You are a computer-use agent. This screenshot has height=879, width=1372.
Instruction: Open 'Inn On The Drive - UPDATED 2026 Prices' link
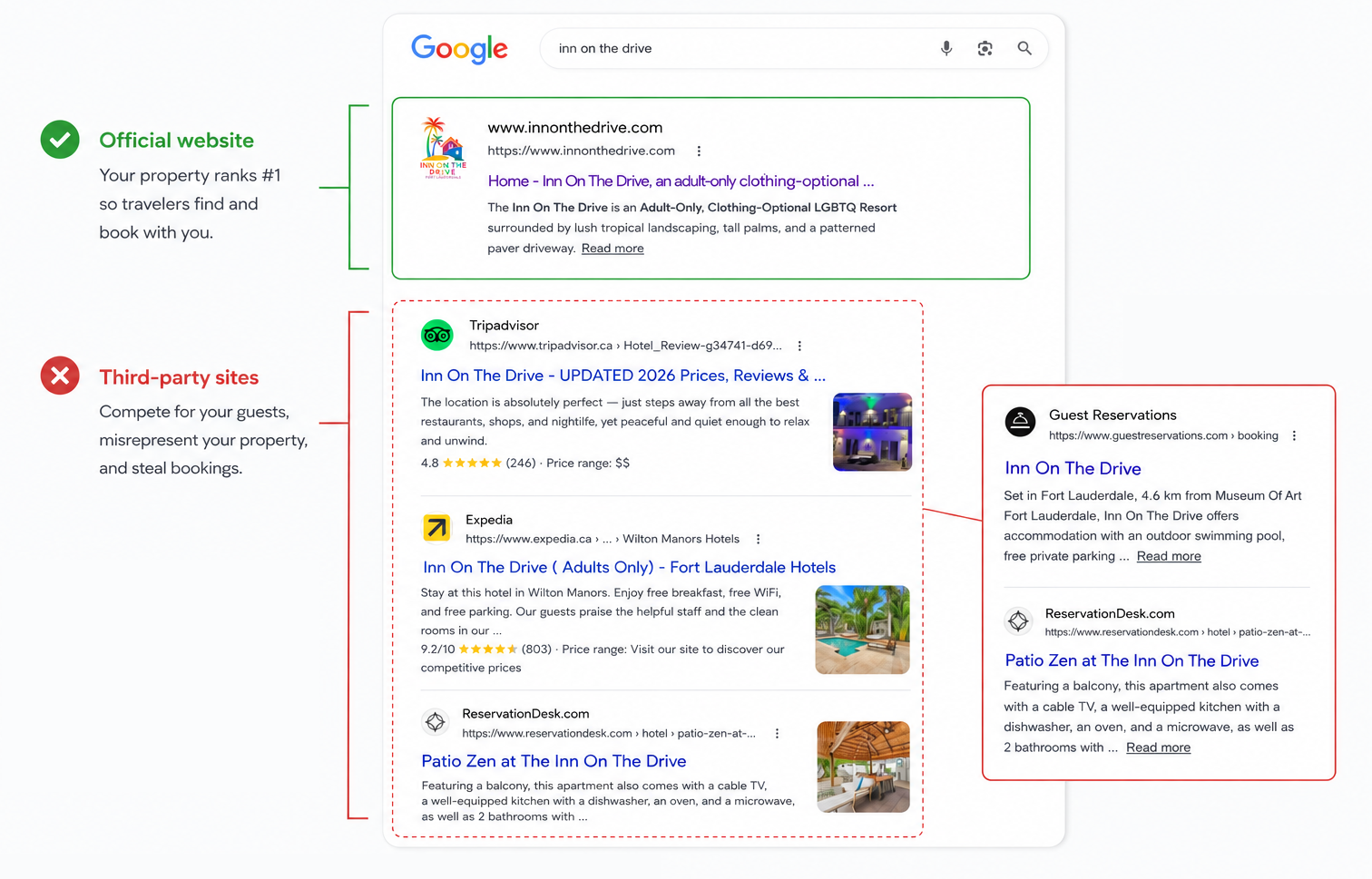[623, 376]
